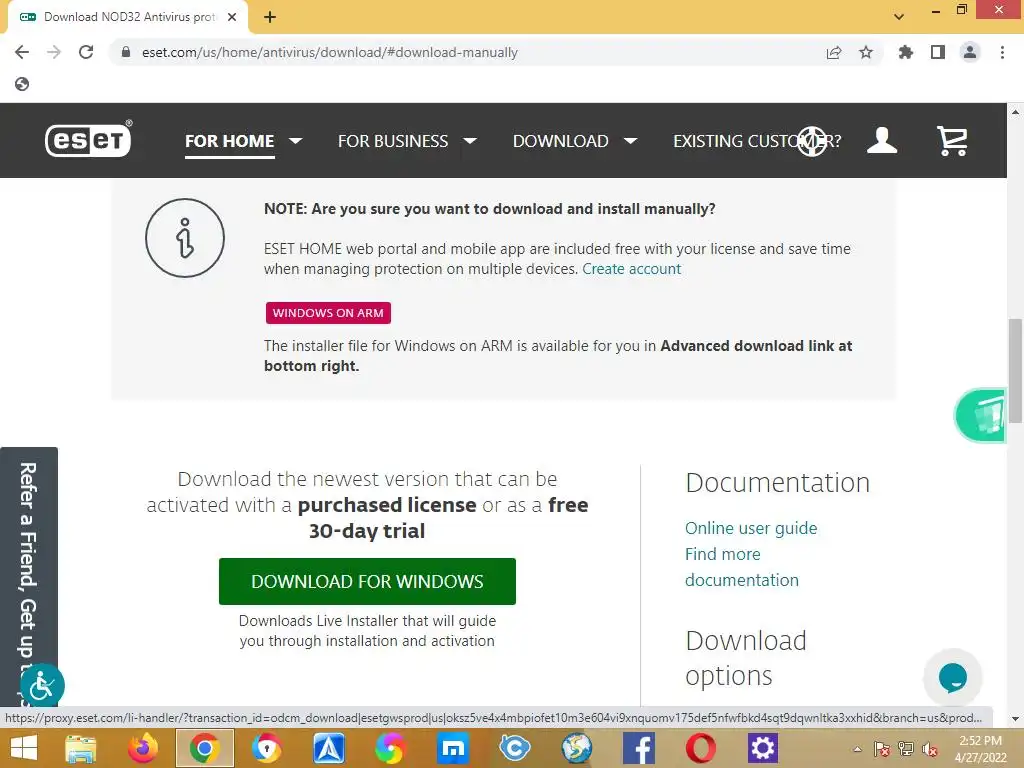Open the user account icon
The width and height of the screenshot is (1024, 768).
click(x=882, y=140)
